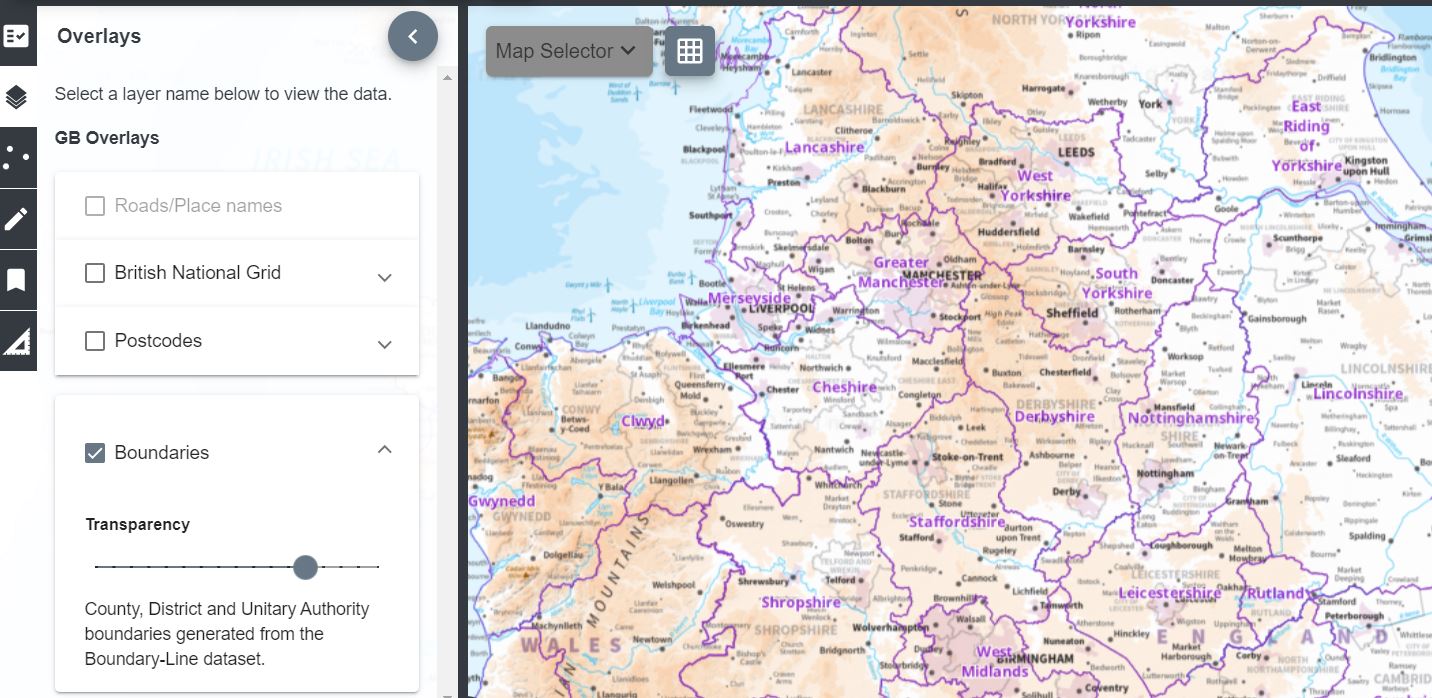Select the Overlays layers icon
This screenshot has height=698, width=1432.
(17, 97)
